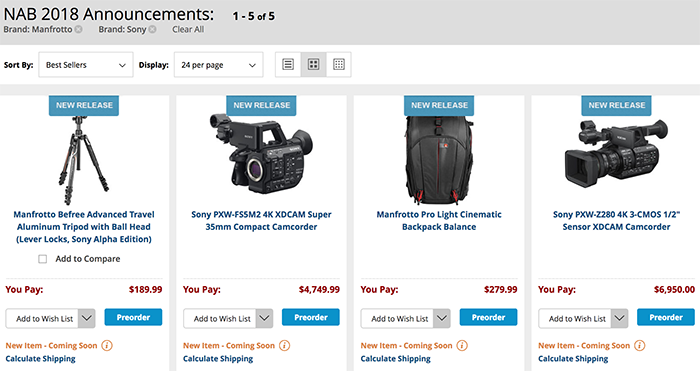
Task: Choose the dense small grid view icon
Action: (x=339, y=65)
